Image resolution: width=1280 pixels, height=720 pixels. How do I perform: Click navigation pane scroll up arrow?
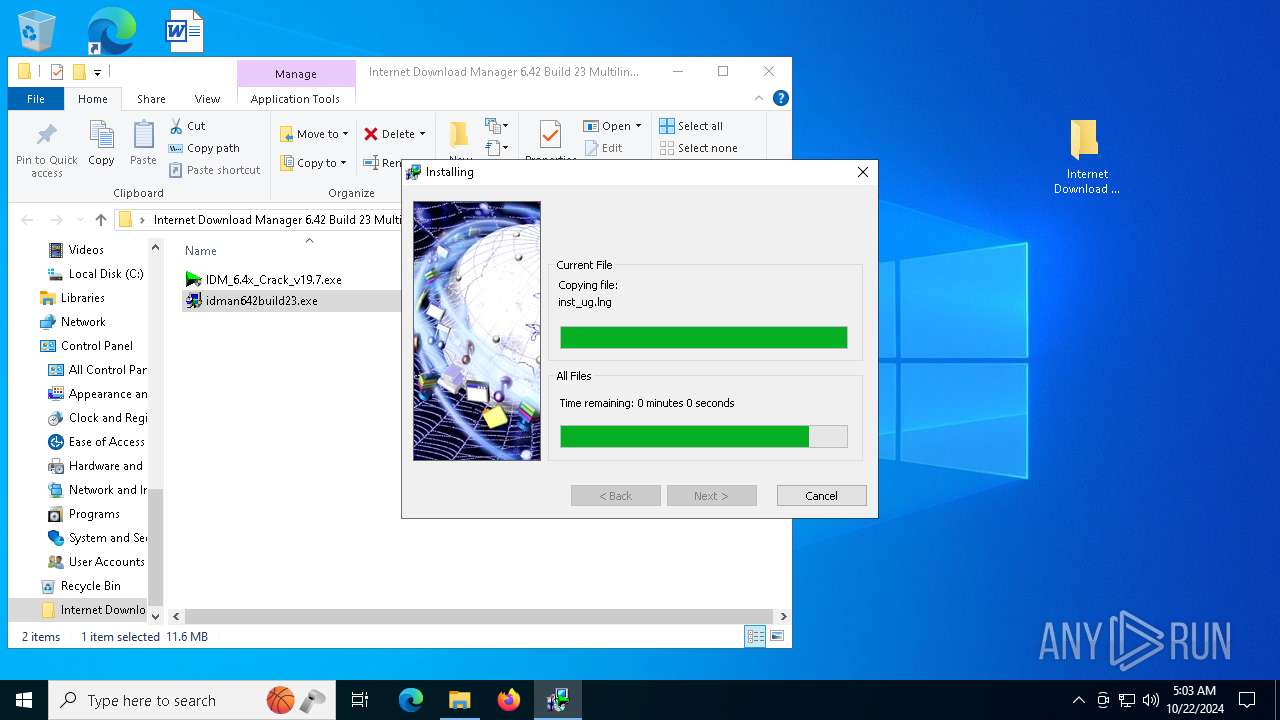(155, 247)
